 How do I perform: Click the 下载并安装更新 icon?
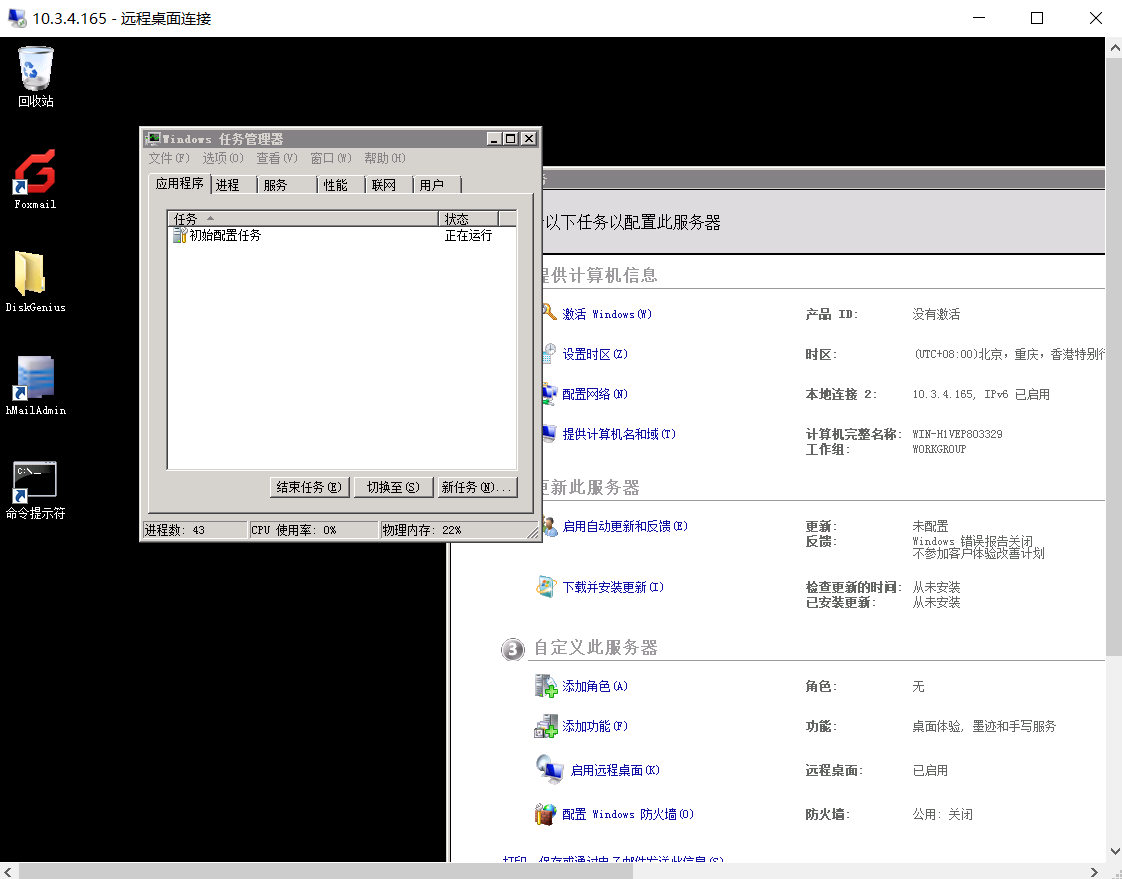click(x=546, y=587)
